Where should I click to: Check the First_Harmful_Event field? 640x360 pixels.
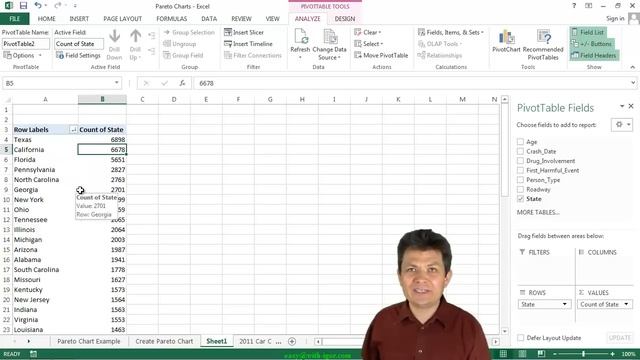click(520, 170)
